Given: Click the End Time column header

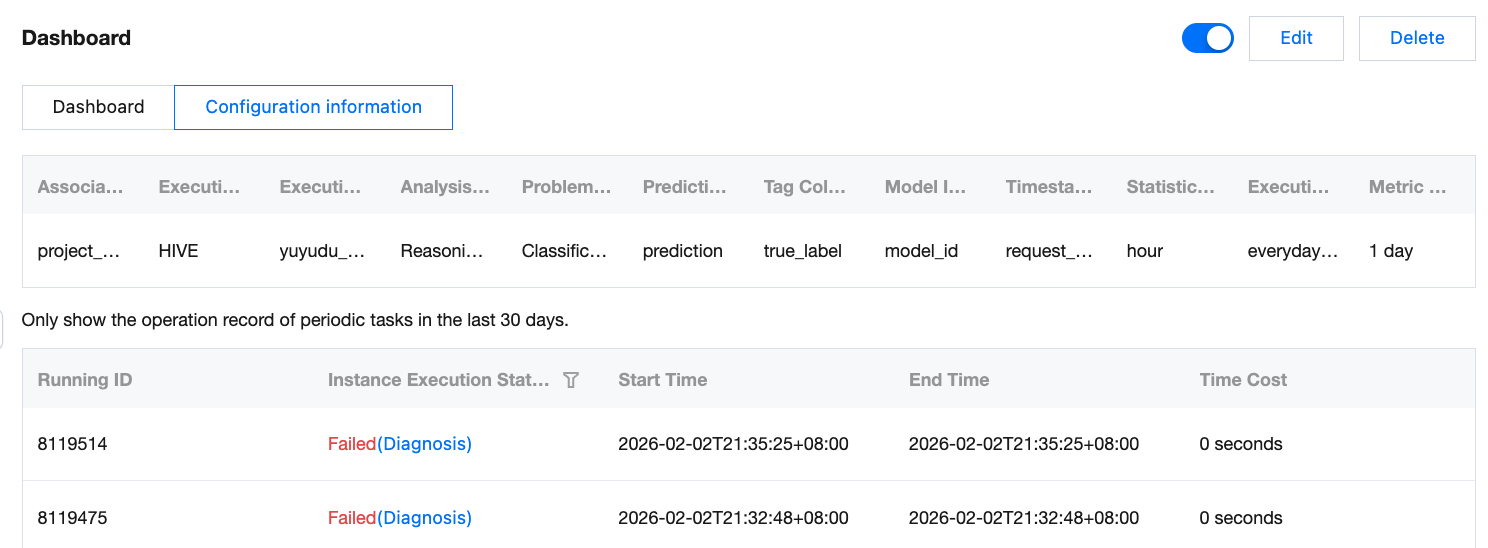Looking at the screenshot, I should click(948, 380).
